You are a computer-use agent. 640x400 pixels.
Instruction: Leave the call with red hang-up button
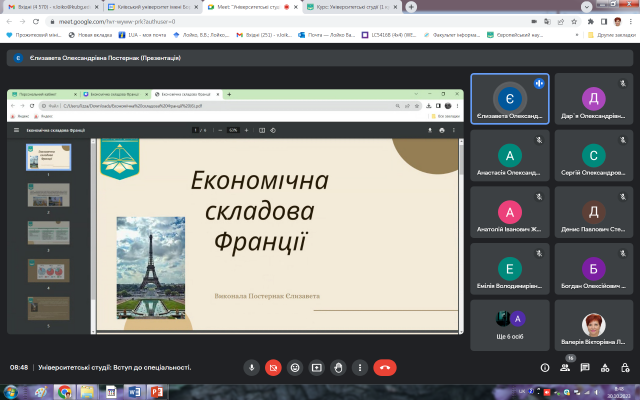coord(384,367)
